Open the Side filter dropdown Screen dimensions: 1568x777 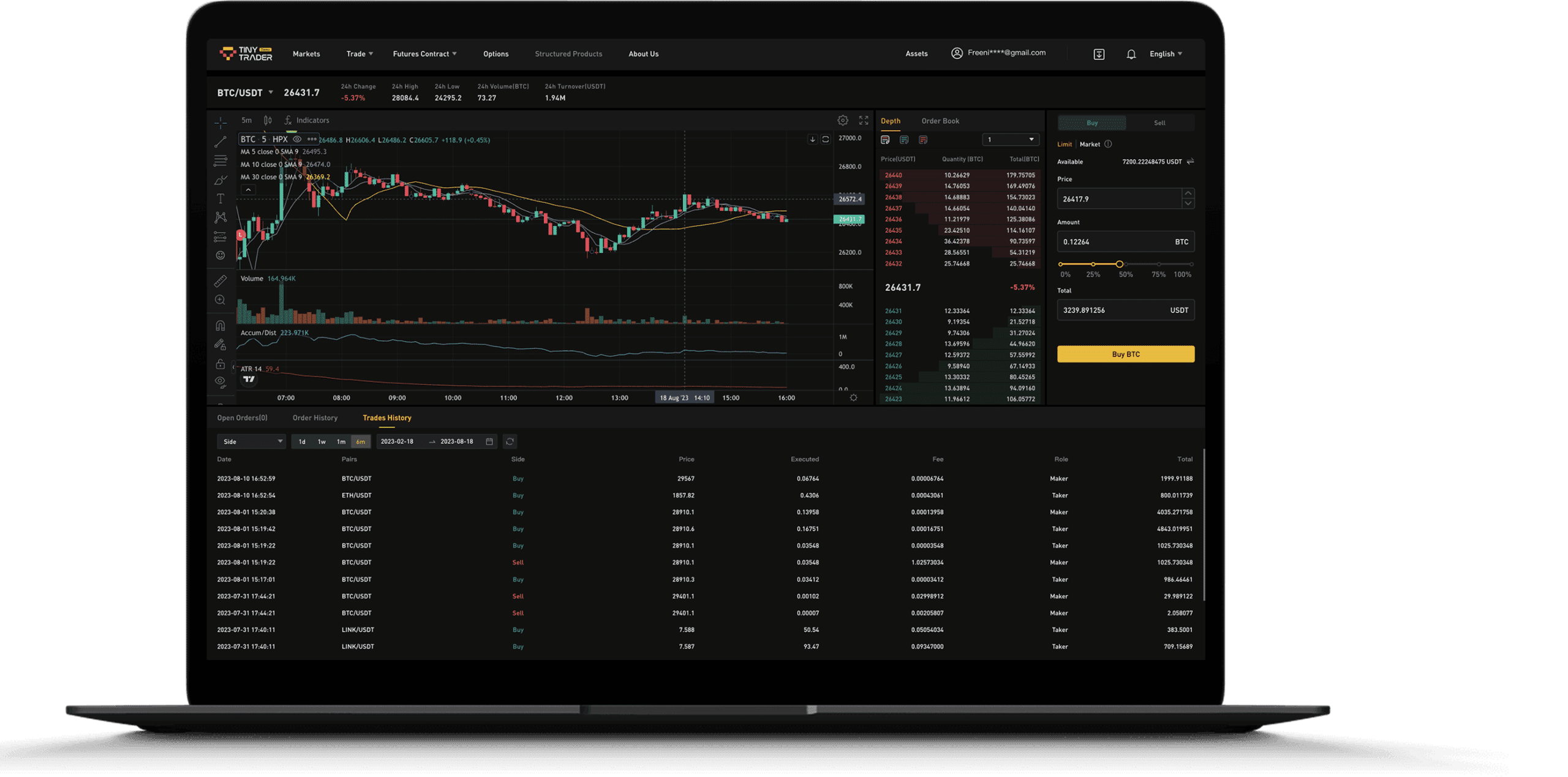click(251, 441)
